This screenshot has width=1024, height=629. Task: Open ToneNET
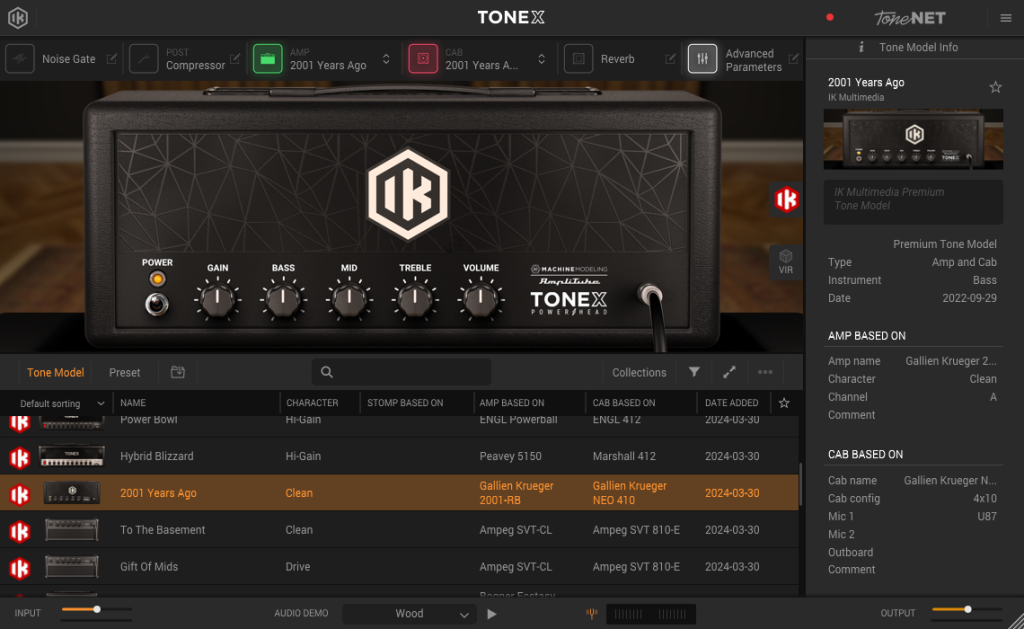(910, 18)
